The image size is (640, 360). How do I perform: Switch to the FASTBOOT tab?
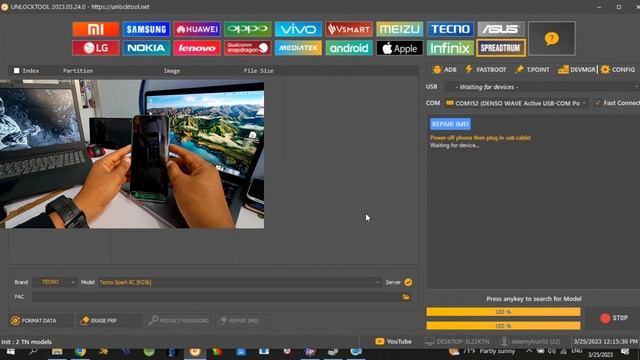[485, 70]
